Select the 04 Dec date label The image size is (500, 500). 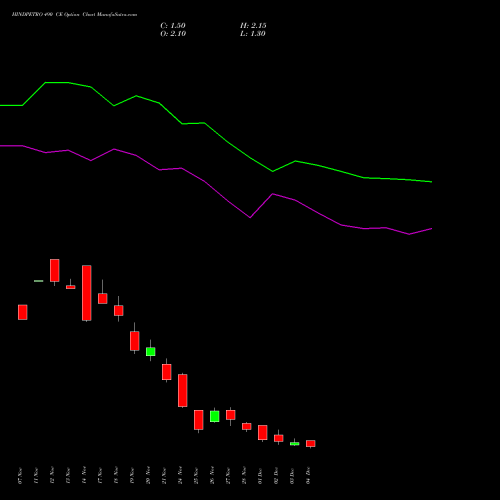tap(308, 476)
